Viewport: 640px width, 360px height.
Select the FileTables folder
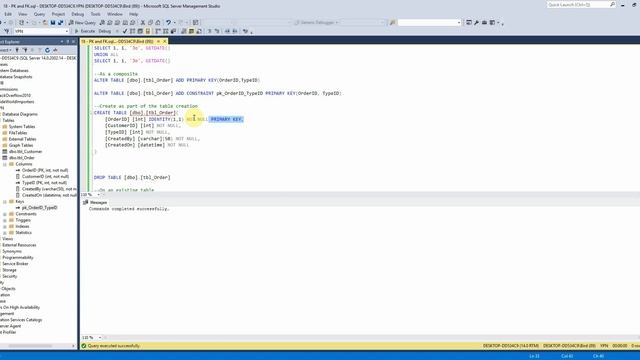(18, 133)
